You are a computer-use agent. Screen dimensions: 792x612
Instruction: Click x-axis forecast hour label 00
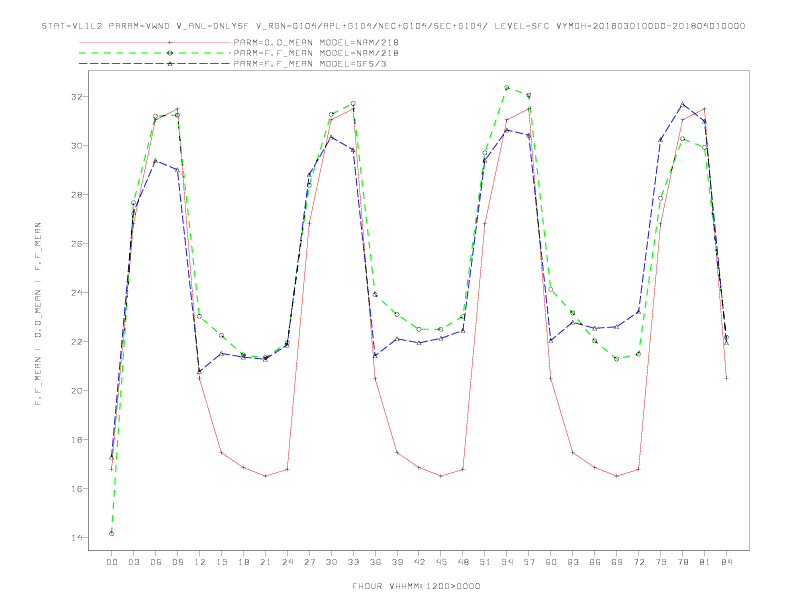112,562
